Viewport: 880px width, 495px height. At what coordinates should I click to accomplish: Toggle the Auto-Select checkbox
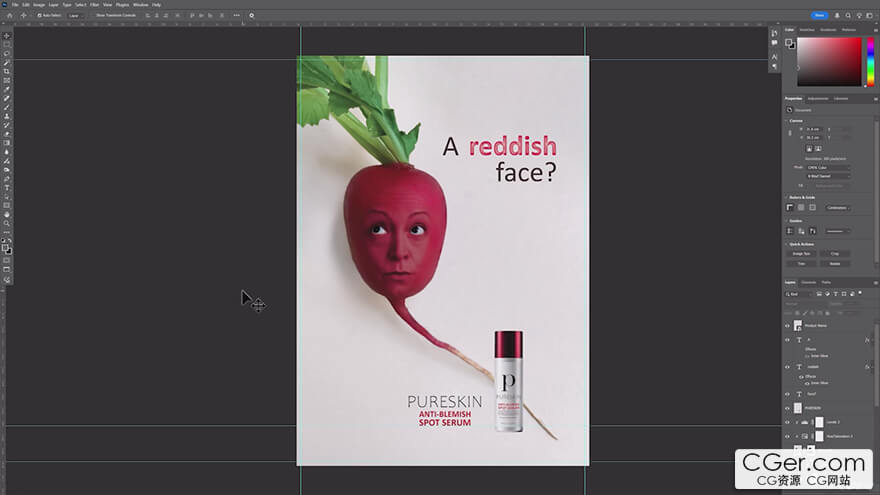pos(39,15)
